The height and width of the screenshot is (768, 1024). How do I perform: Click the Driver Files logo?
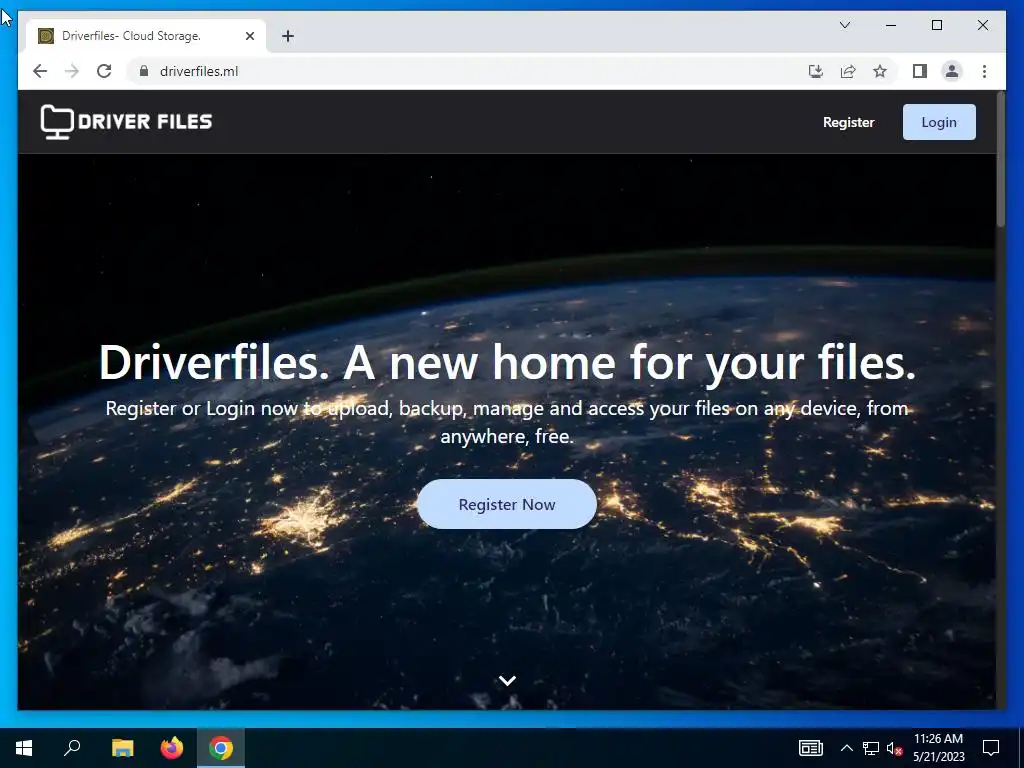(x=127, y=121)
